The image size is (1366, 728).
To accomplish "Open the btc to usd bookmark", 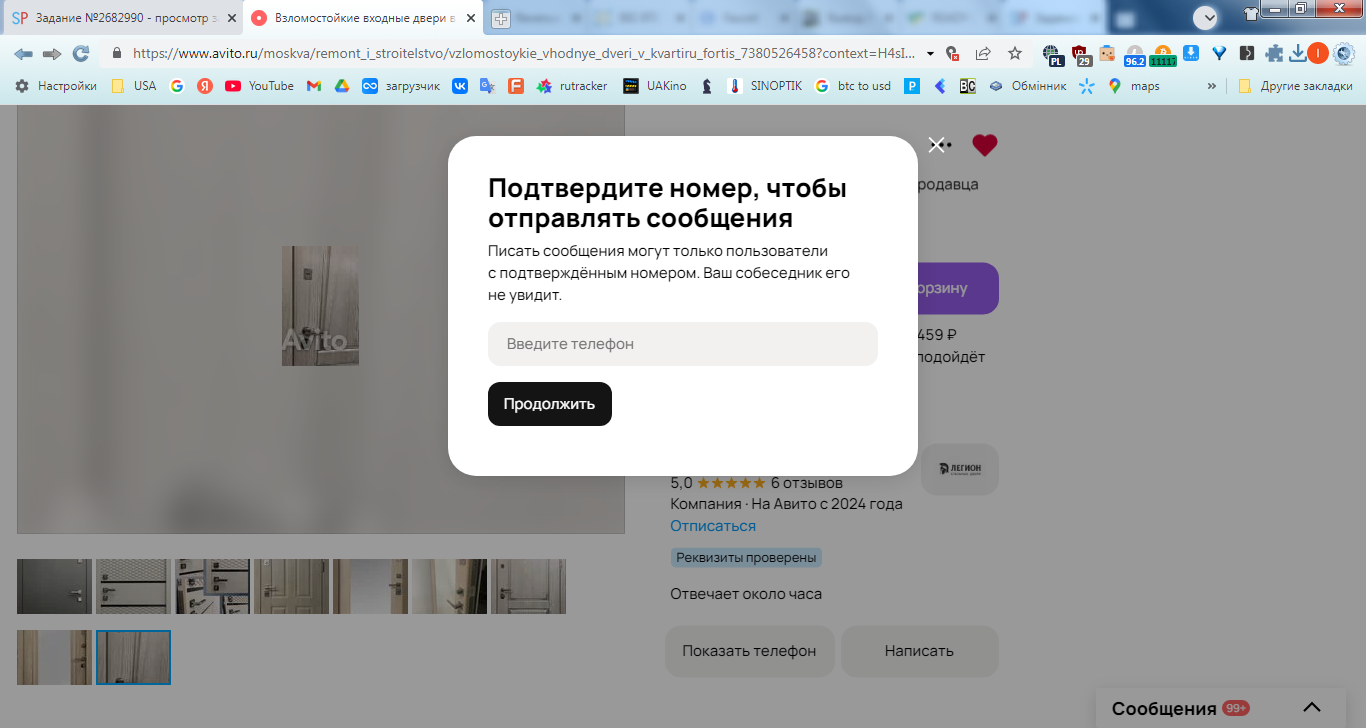I will pos(853,86).
